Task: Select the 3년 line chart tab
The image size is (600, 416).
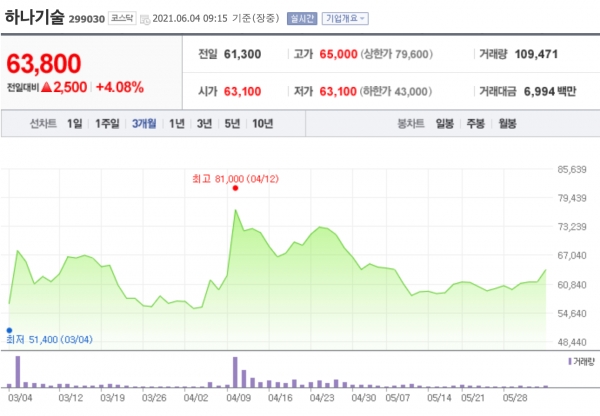Action: 204,124
